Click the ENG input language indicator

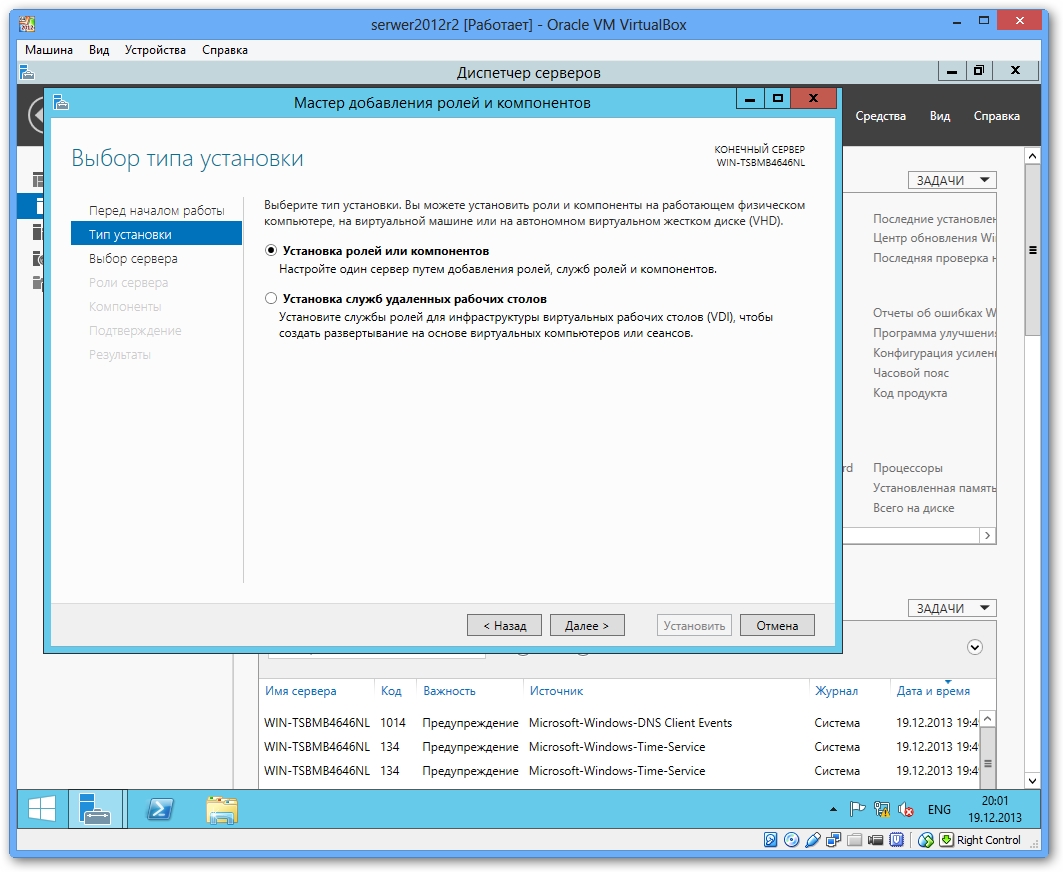click(x=939, y=809)
